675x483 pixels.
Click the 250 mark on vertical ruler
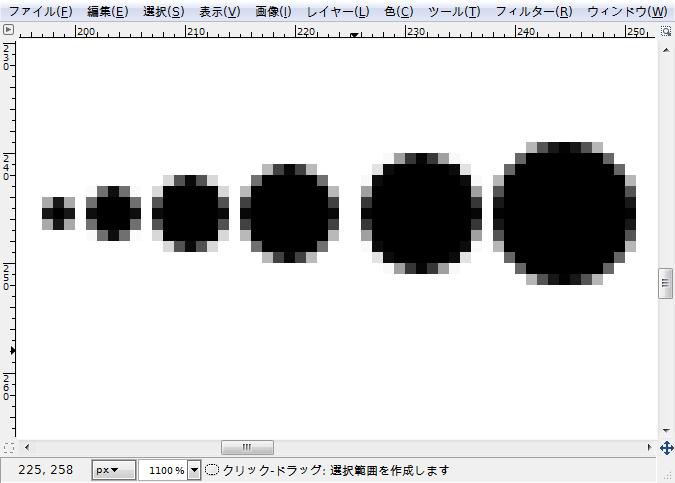click(x=6, y=277)
